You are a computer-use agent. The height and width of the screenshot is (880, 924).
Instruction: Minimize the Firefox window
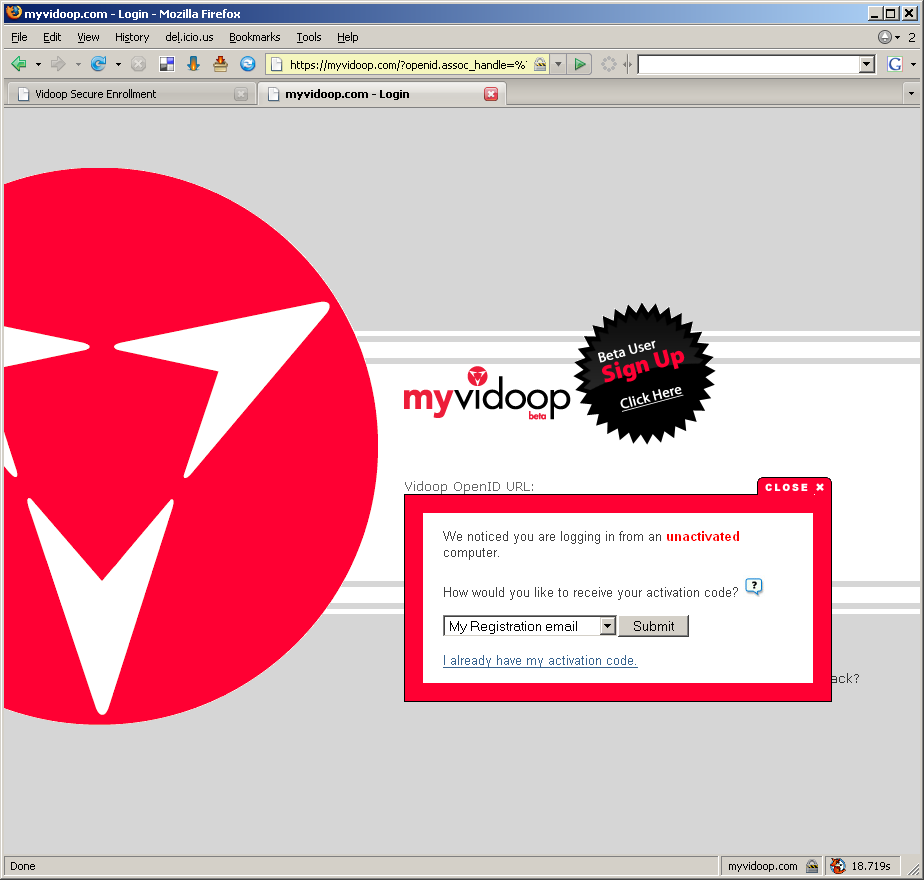[875, 14]
